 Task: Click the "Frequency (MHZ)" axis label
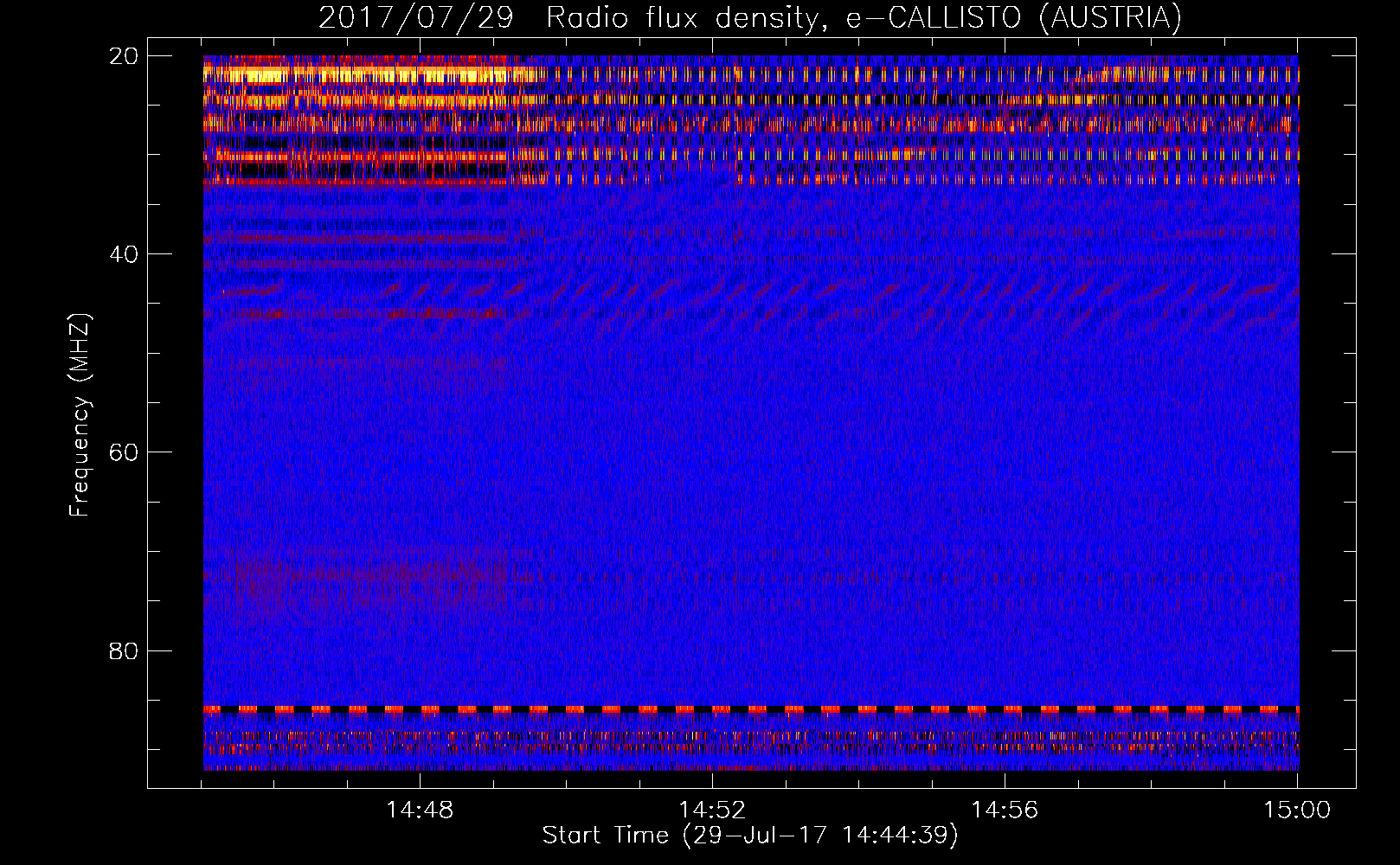[x=80, y=415]
